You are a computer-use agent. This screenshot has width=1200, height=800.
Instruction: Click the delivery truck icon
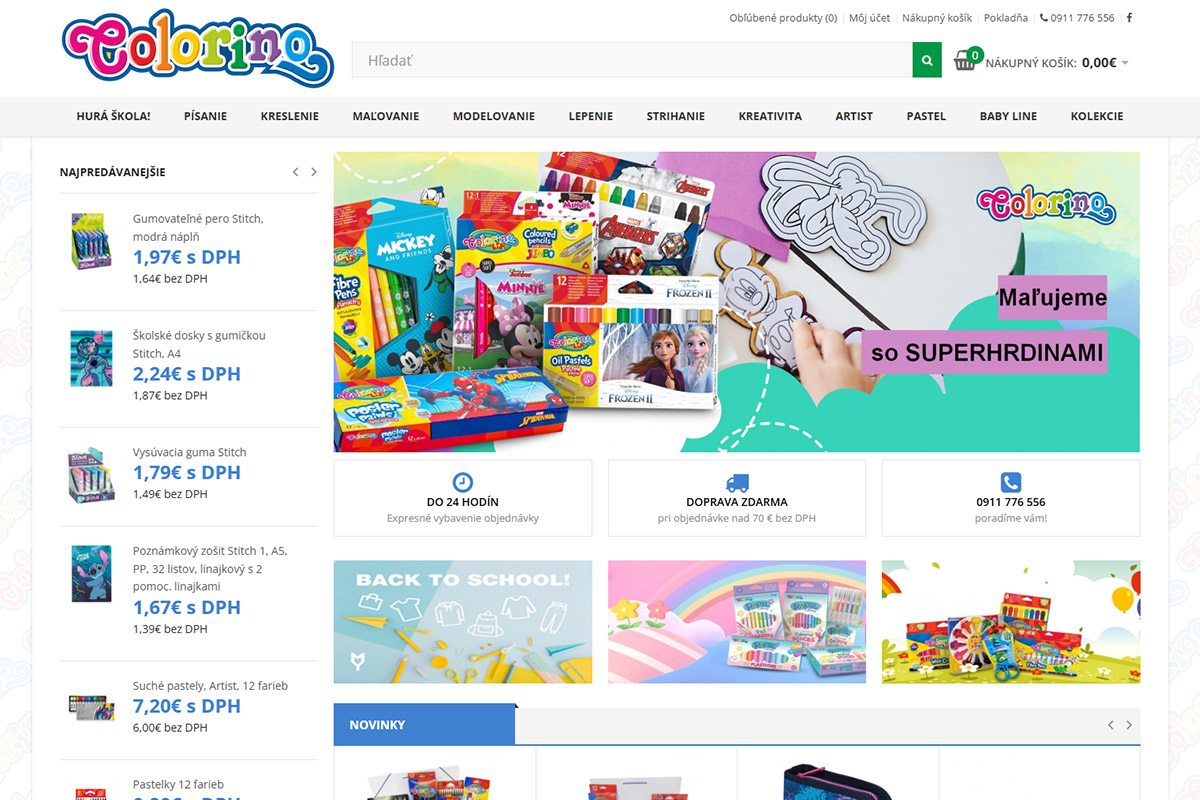point(737,482)
